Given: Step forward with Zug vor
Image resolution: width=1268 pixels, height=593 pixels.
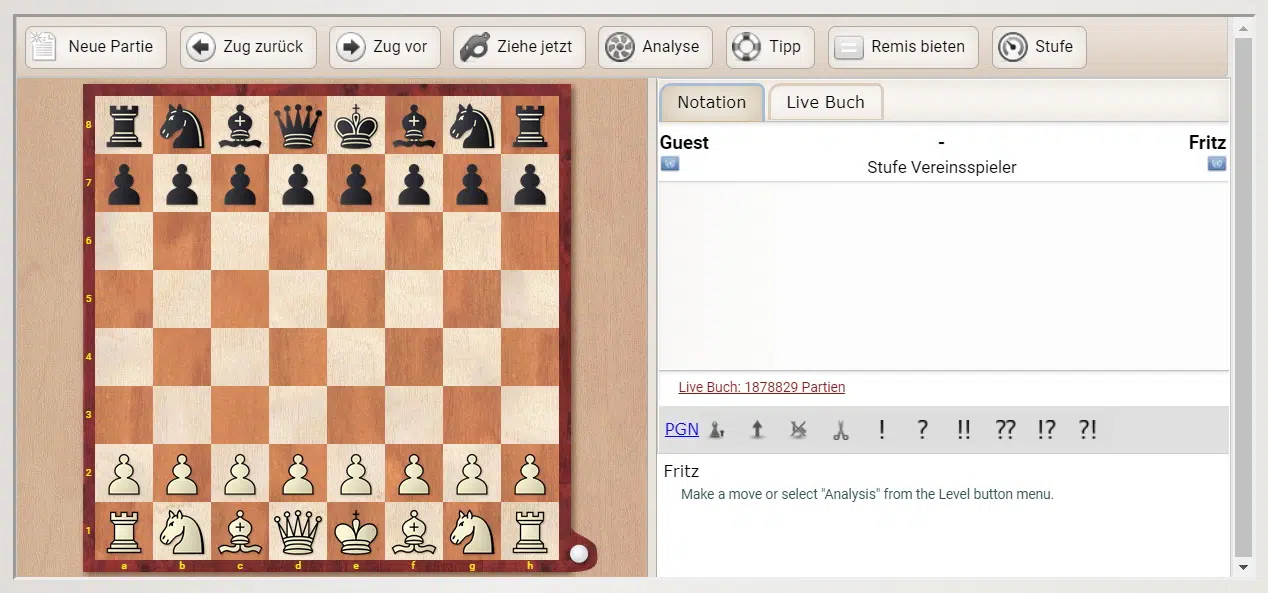Looking at the screenshot, I should (384, 47).
